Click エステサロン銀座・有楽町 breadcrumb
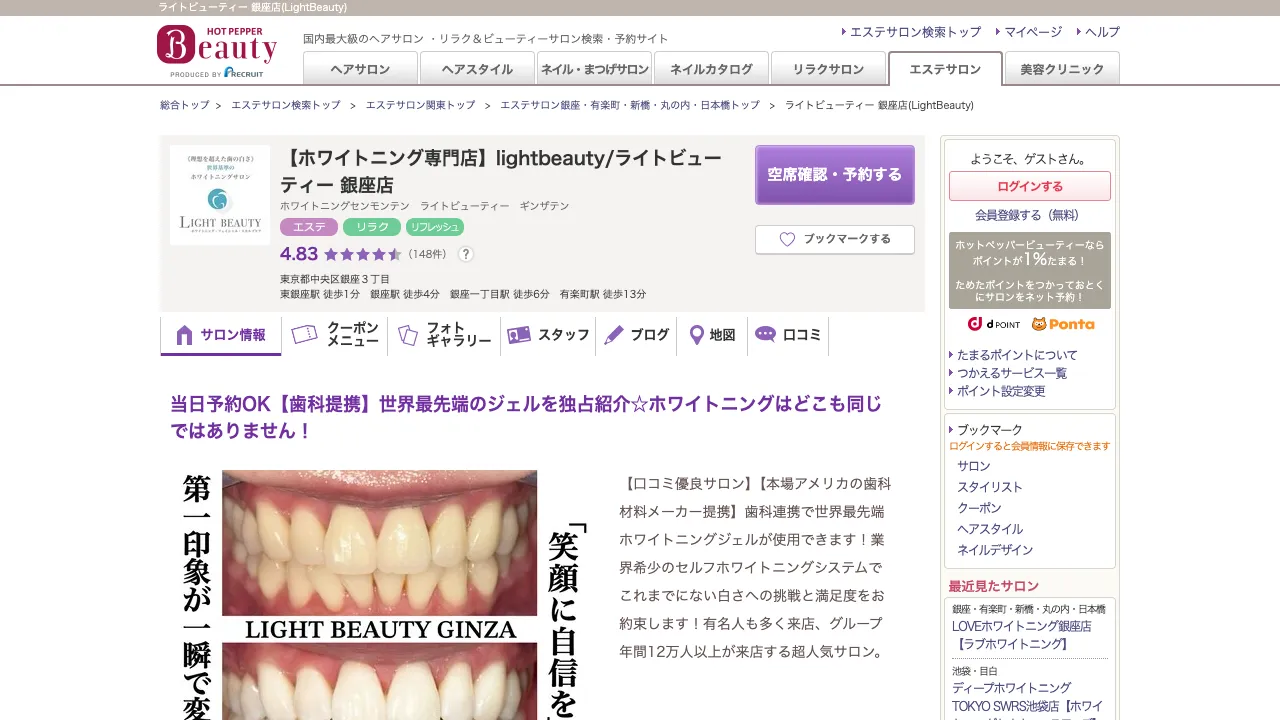The width and height of the screenshot is (1280, 720). tap(630, 105)
